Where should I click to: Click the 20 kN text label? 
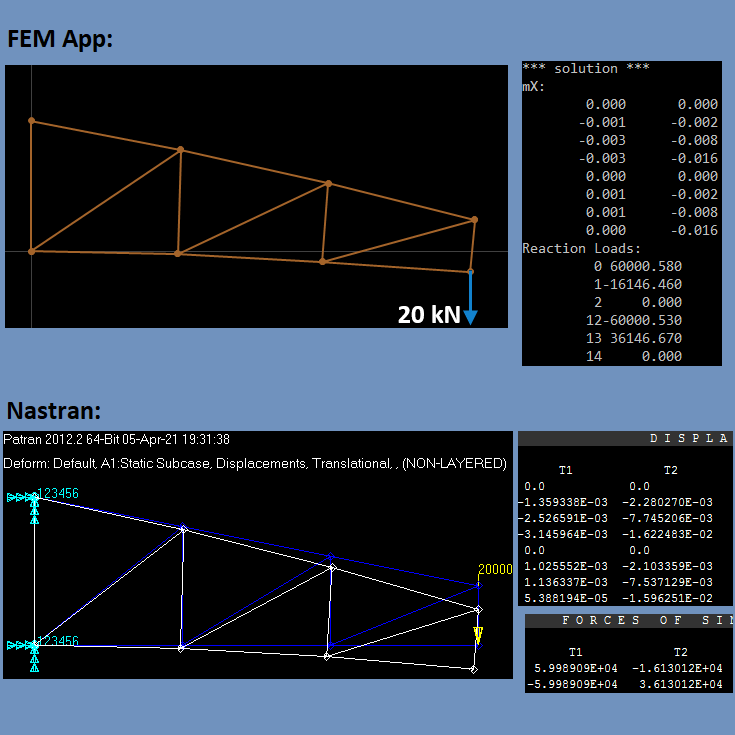tap(428, 315)
